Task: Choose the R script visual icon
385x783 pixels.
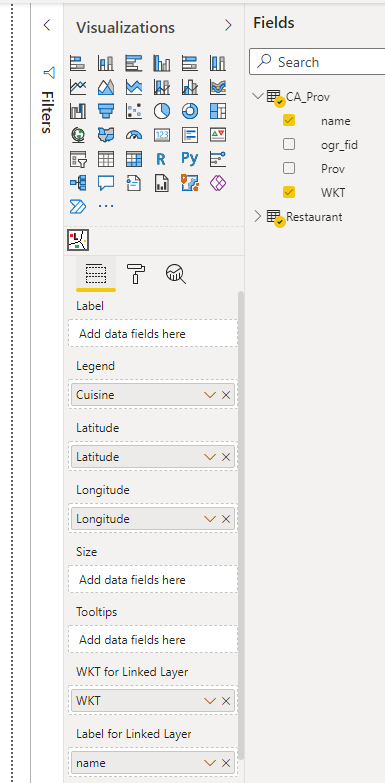Action: (161, 159)
